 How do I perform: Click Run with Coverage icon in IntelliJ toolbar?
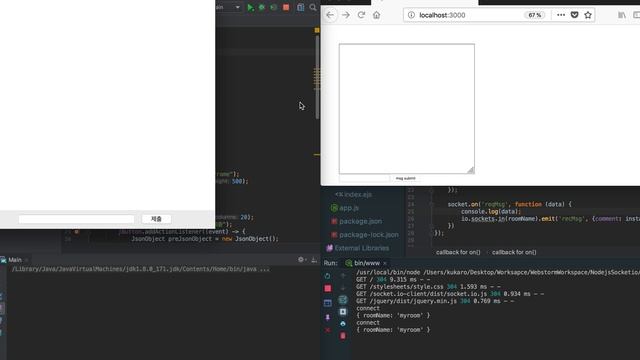coord(273,7)
